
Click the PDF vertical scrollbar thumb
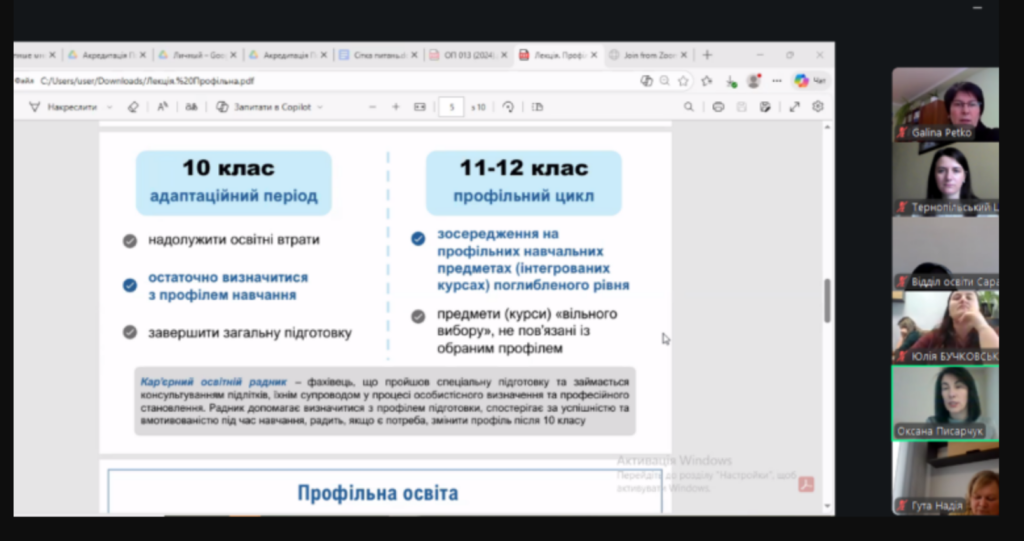[x=827, y=300]
